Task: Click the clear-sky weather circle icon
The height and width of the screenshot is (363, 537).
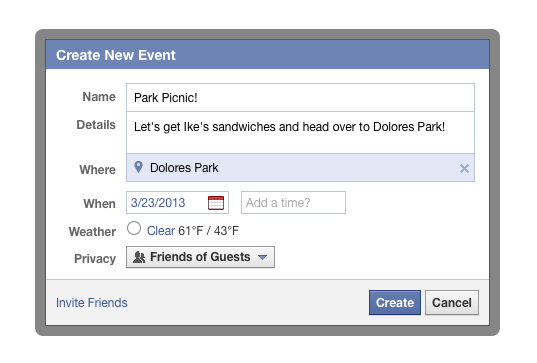Action: (134, 228)
